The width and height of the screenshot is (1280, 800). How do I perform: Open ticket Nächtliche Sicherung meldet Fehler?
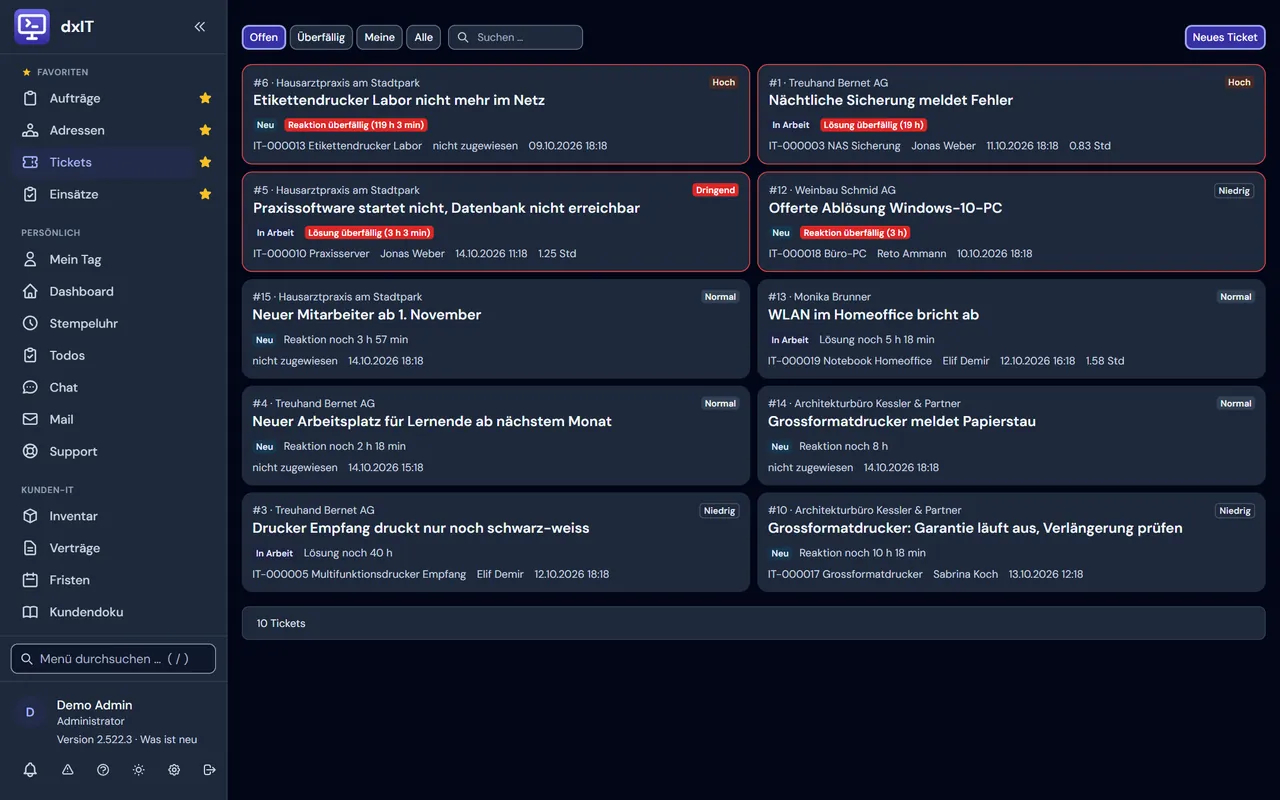(1011, 114)
